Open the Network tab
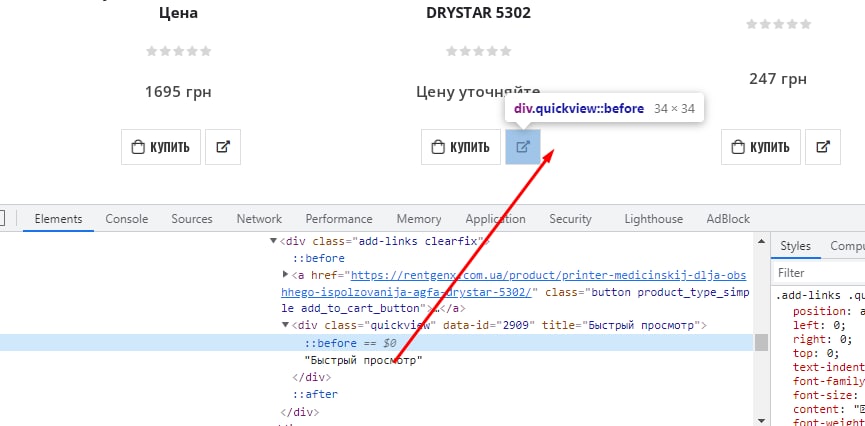 (x=259, y=219)
